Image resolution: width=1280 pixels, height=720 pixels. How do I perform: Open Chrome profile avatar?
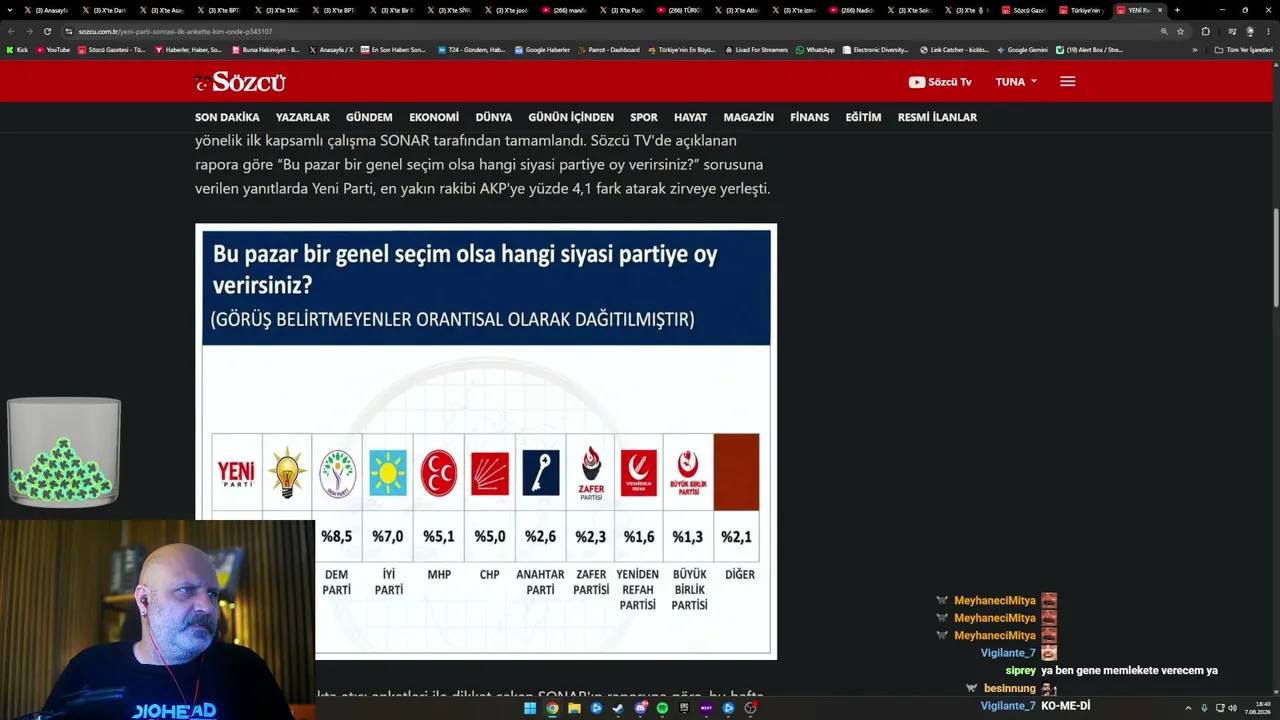1250,31
